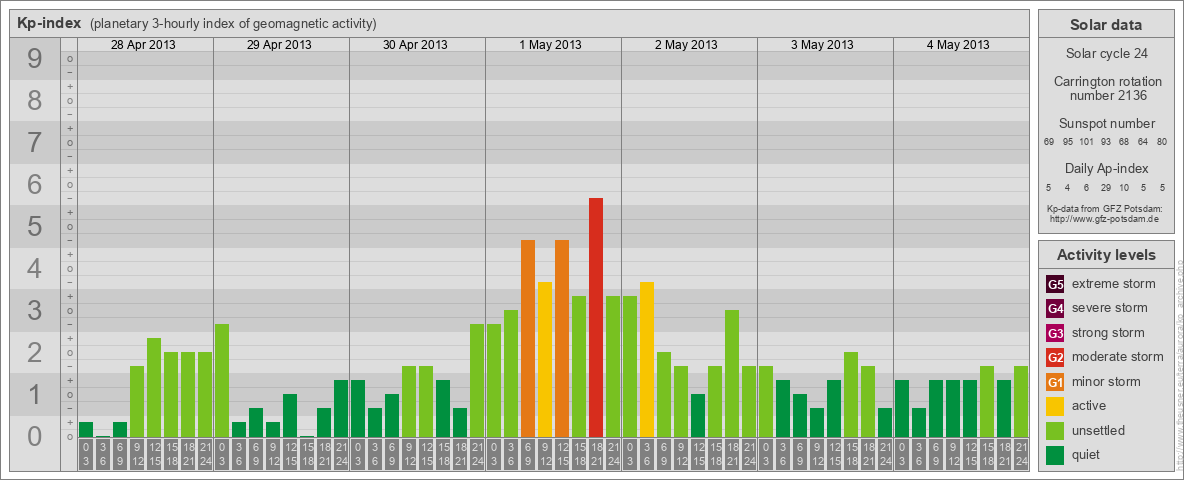Click sunspot number value 101
Screen dimensions: 1184x480
pyautogui.click(x=1087, y=141)
